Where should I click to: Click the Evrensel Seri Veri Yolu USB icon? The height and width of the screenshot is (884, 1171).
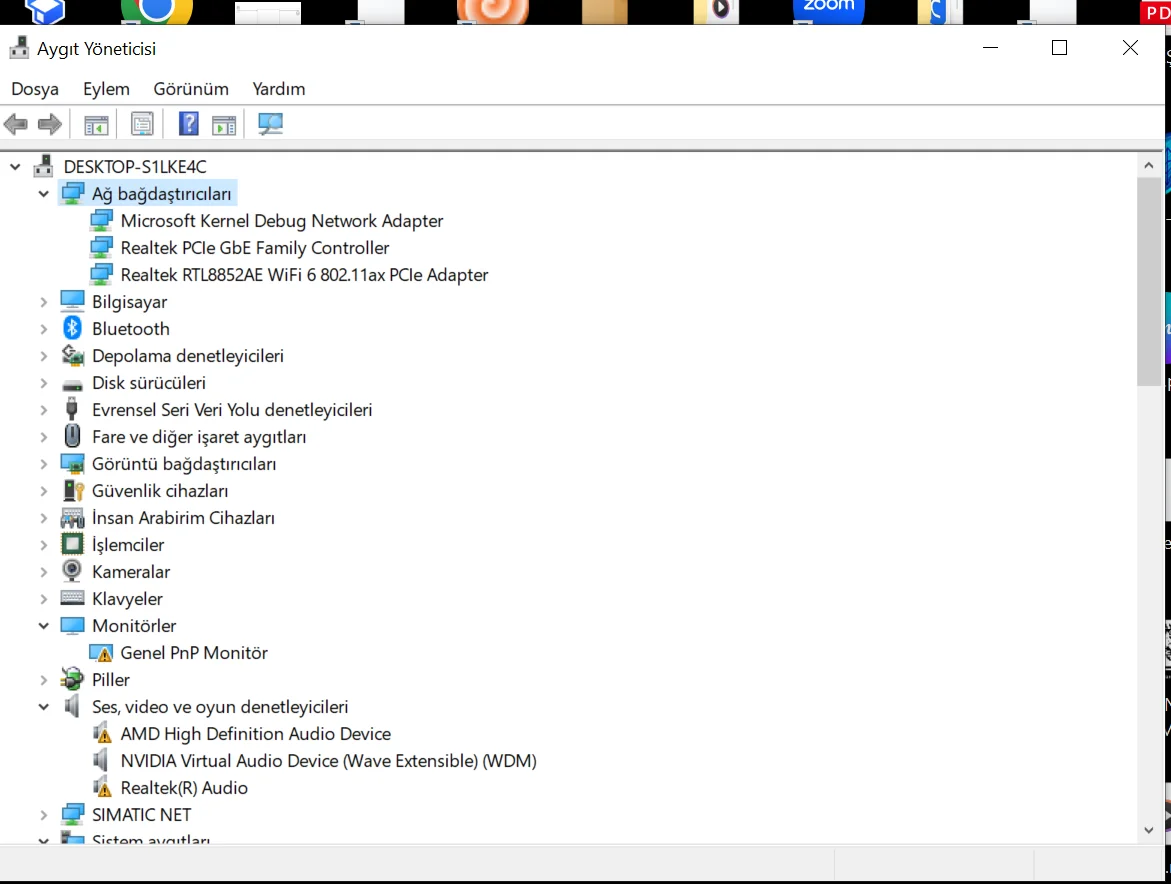72,409
